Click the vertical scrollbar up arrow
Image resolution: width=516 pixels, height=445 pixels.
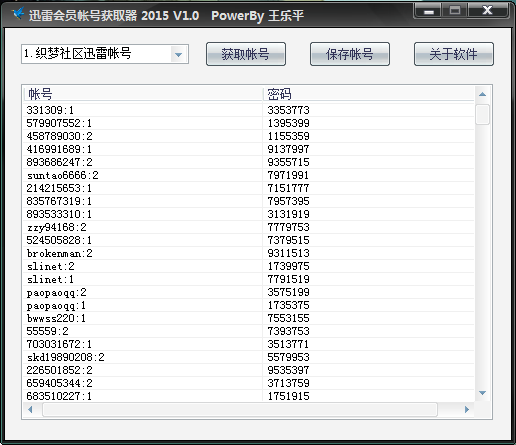[482, 94]
